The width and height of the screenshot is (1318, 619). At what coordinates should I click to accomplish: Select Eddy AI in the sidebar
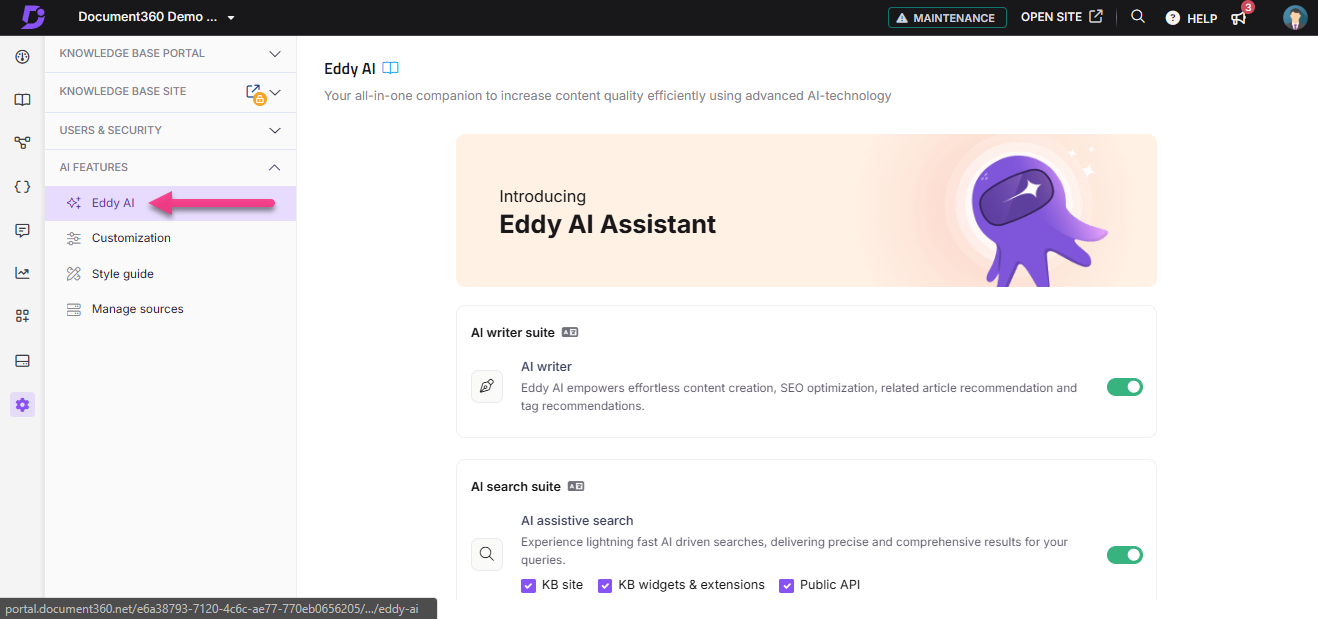pyautogui.click(x=170, y=203)
